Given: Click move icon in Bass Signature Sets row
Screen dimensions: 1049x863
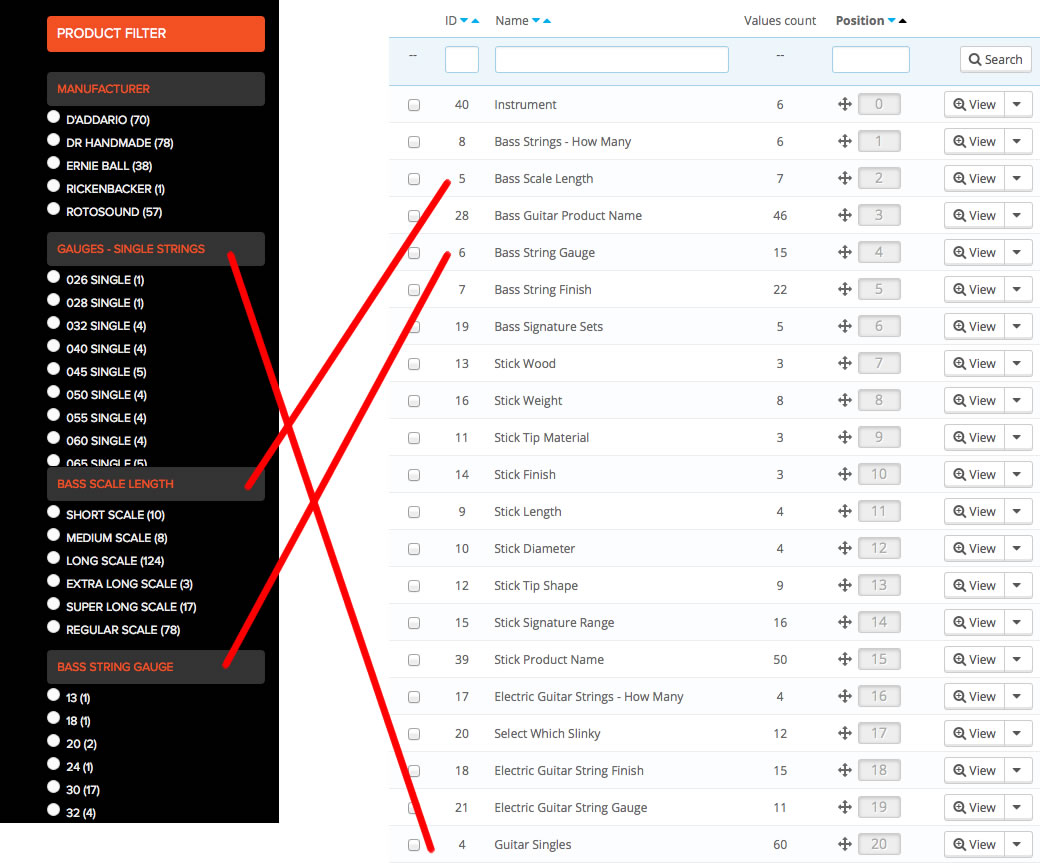Looking at the screenshot, I should click(845, 326).
